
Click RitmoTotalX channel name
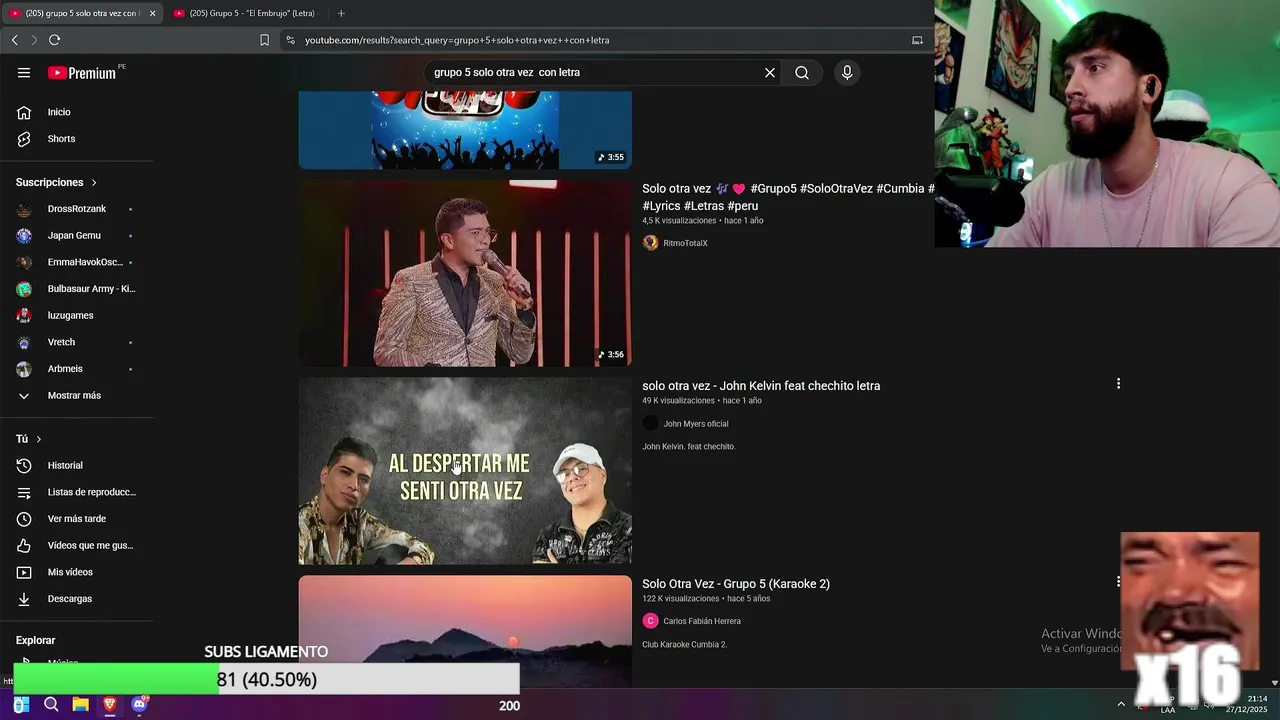click(685, 243)
